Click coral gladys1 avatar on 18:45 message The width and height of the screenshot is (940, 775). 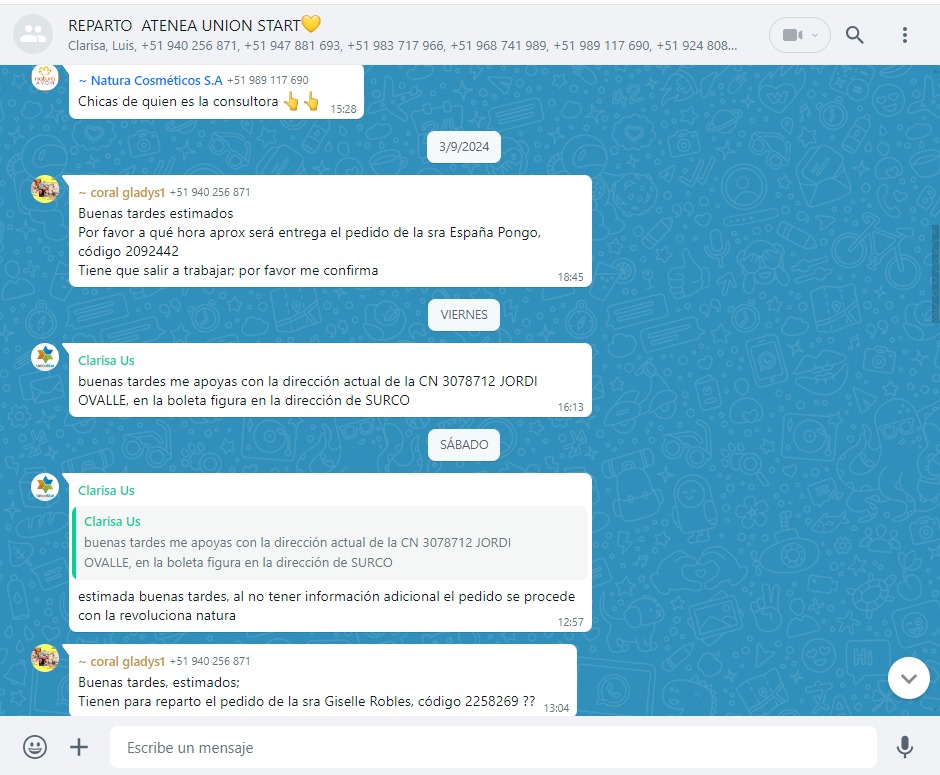pyautogui.click(x=45, y=189)
